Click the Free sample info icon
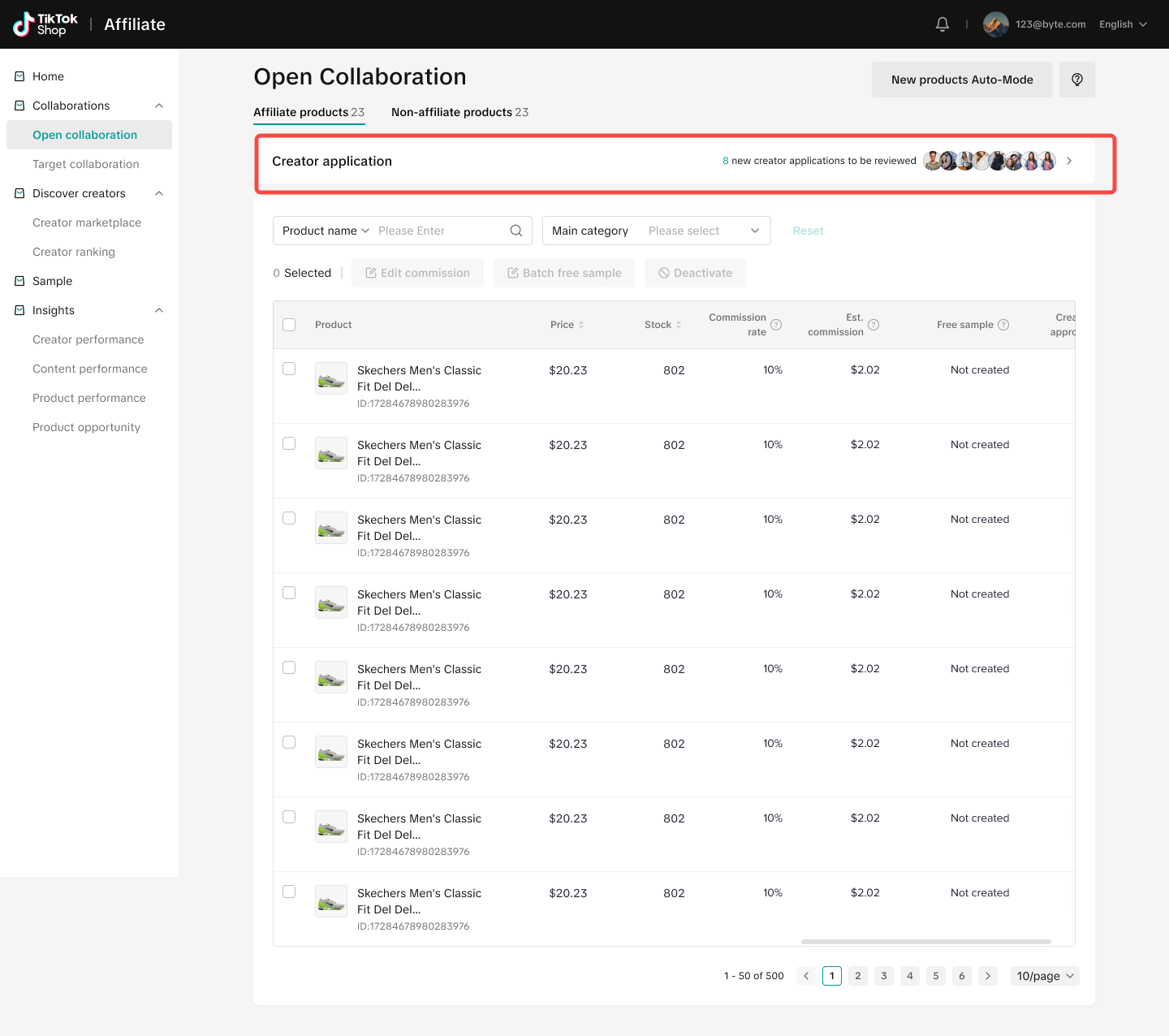1169x1036 pixels. (x=1003, y=325)
